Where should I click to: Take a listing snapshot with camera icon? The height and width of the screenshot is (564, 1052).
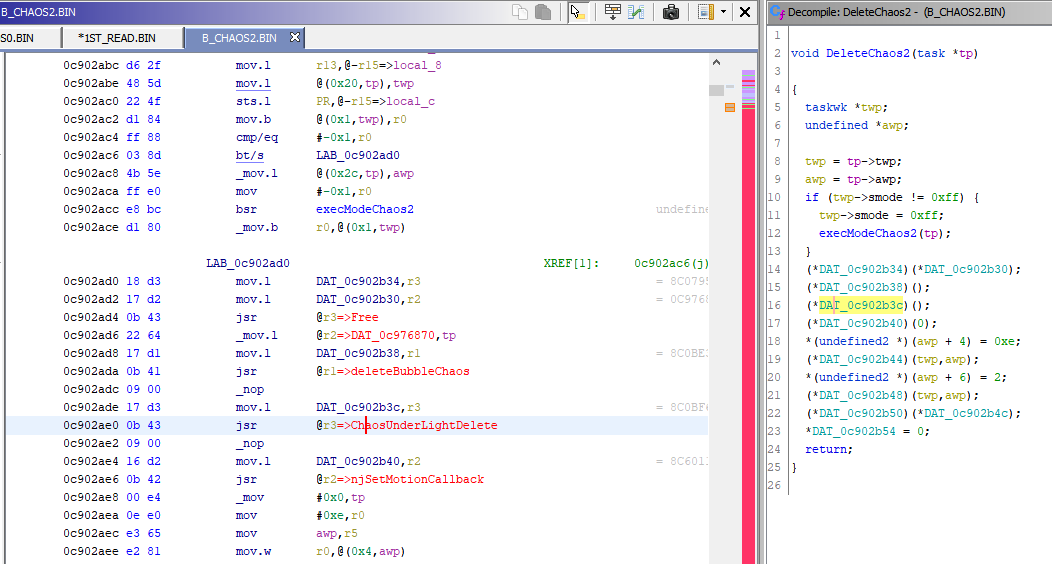coord(671,12)
